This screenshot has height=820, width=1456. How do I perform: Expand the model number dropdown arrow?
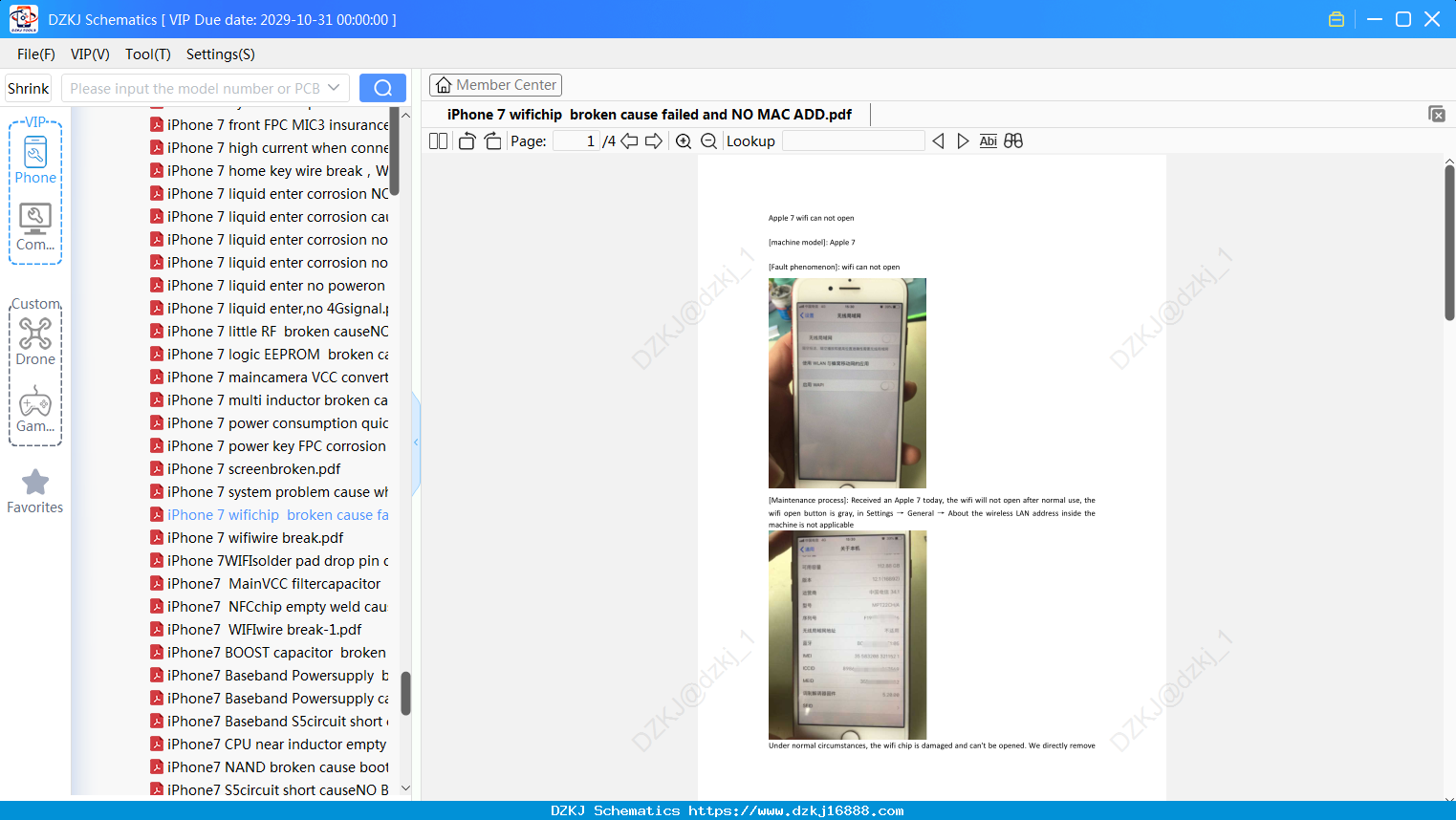334,88
